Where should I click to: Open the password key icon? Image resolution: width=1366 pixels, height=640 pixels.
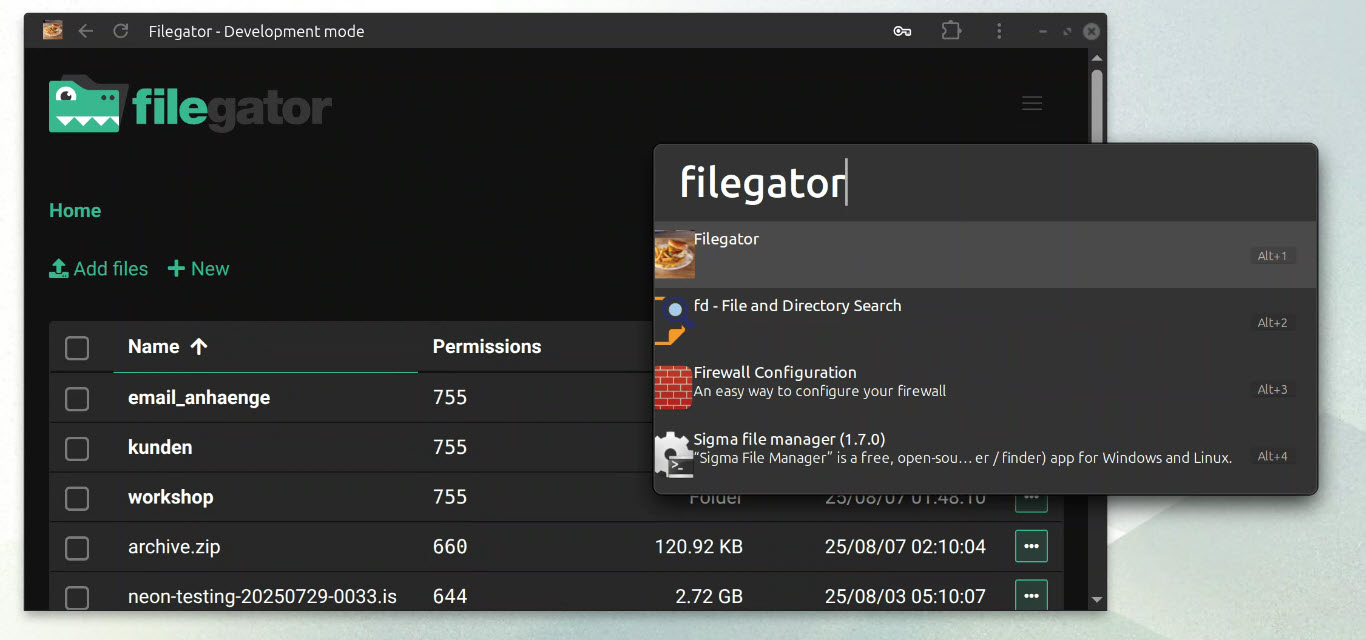[x=902, y=31]
